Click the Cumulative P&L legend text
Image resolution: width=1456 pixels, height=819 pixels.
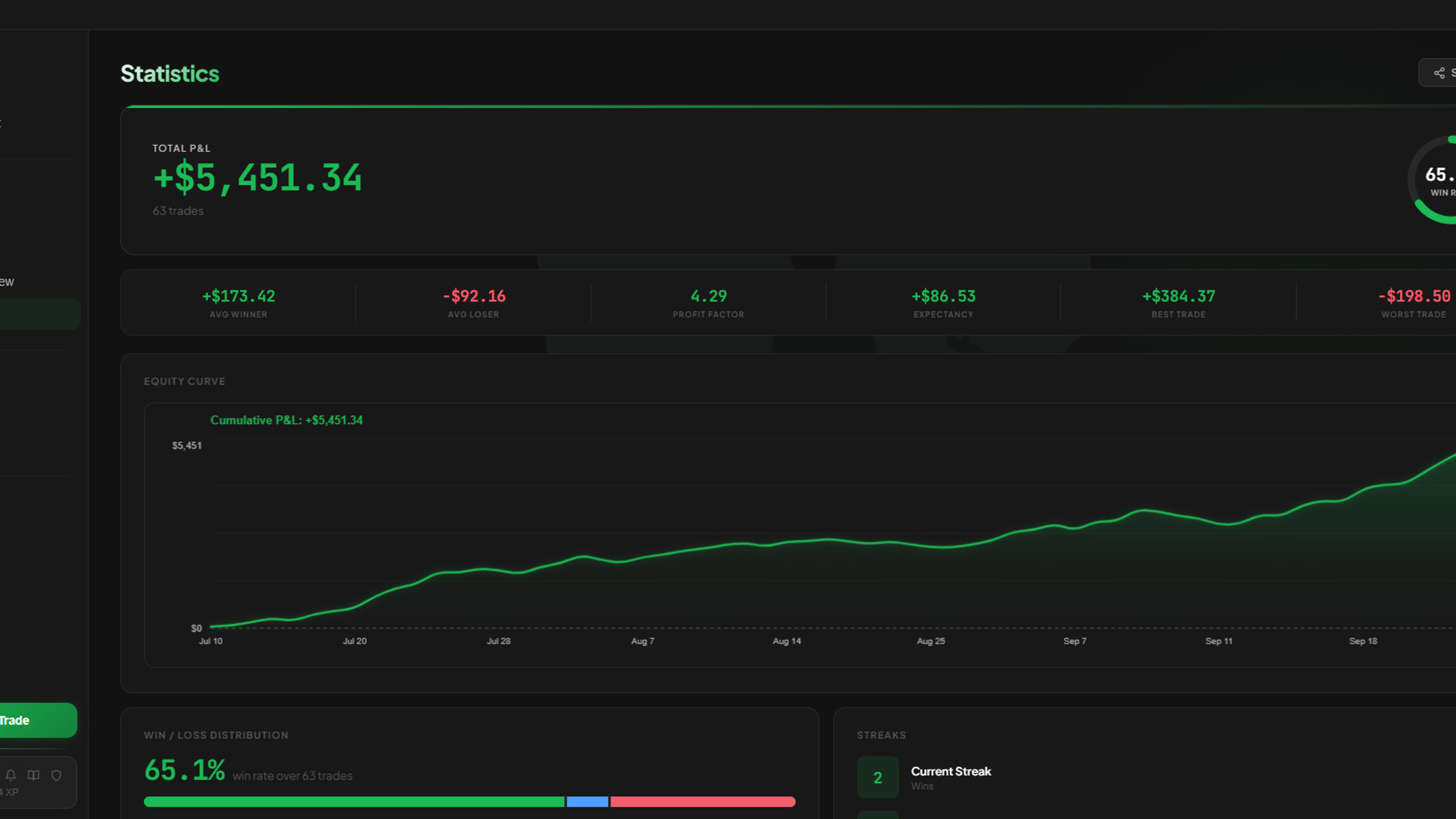point(286,420)
